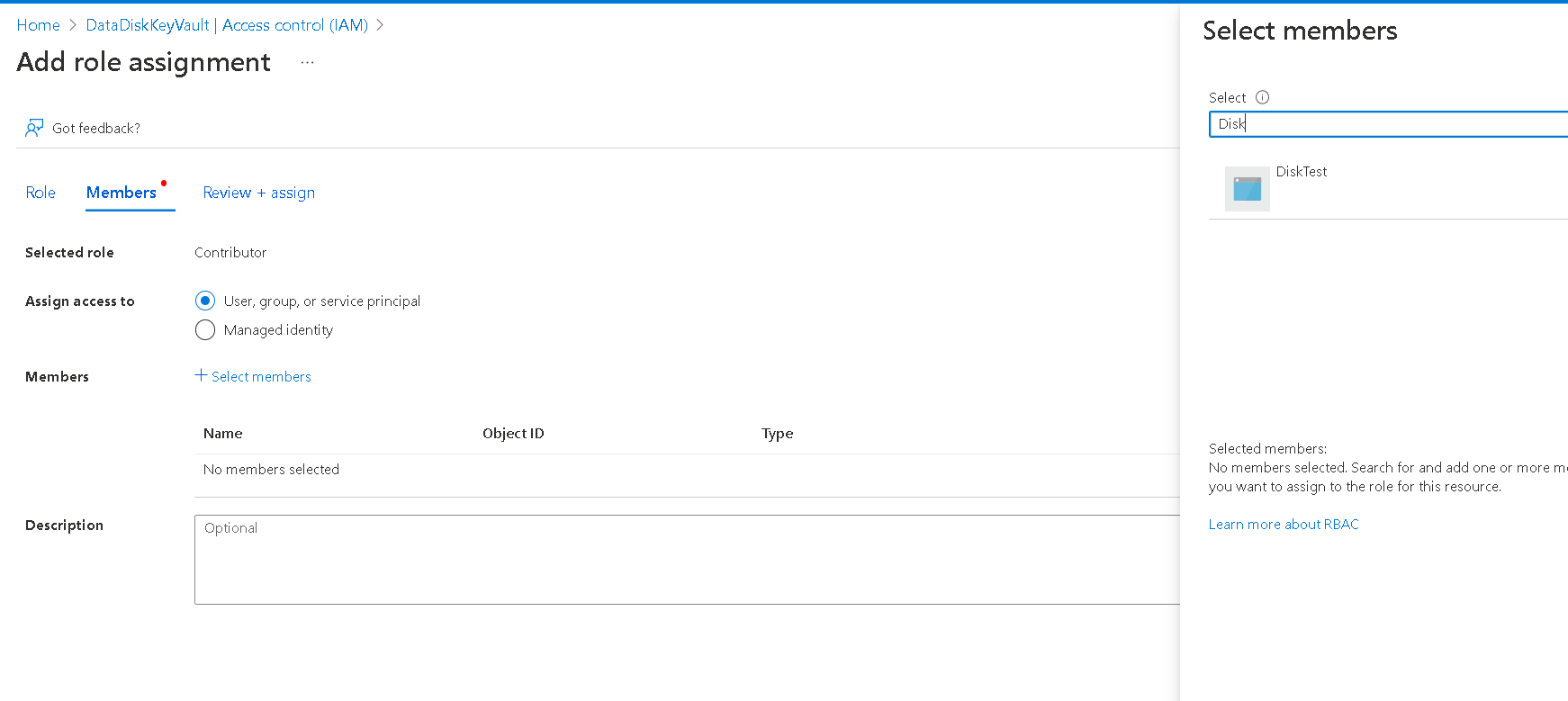Click the Add role assignment page title
The height and width of the screenshot is (701, 1568).
(144, 62)
